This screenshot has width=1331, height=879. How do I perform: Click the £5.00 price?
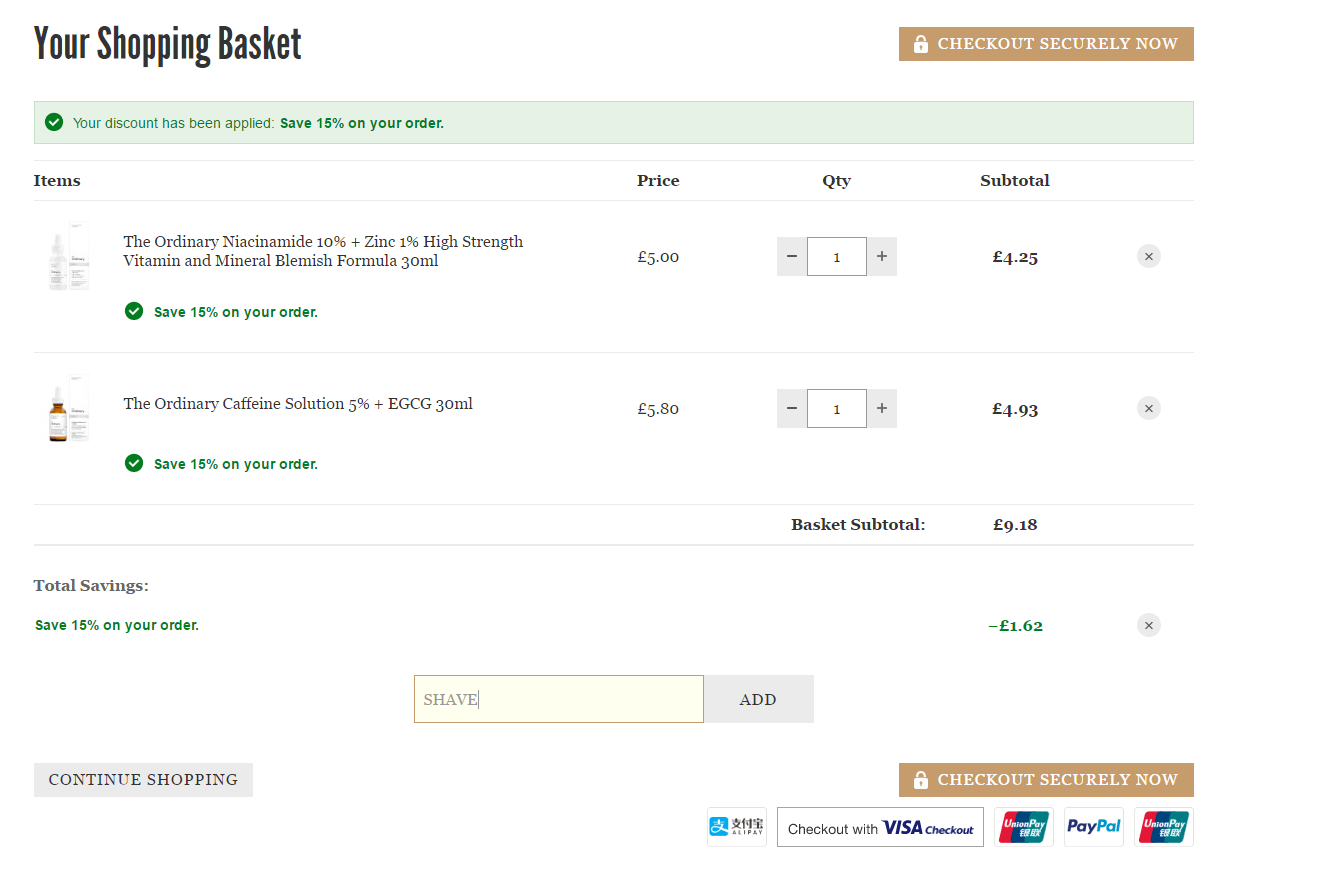tap(658, 257)
